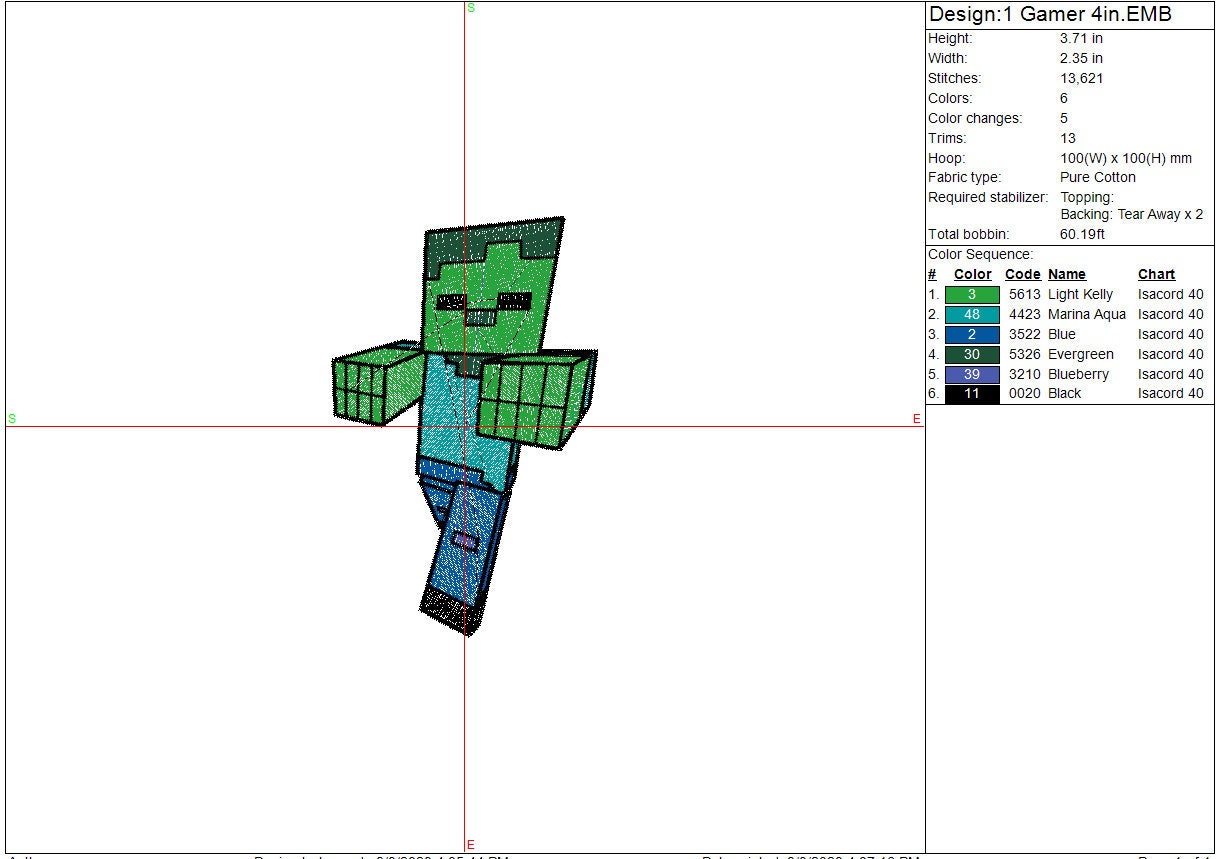Select the Blueberry swatch numbered 39
1220x859 pixels.
point(971,375)
